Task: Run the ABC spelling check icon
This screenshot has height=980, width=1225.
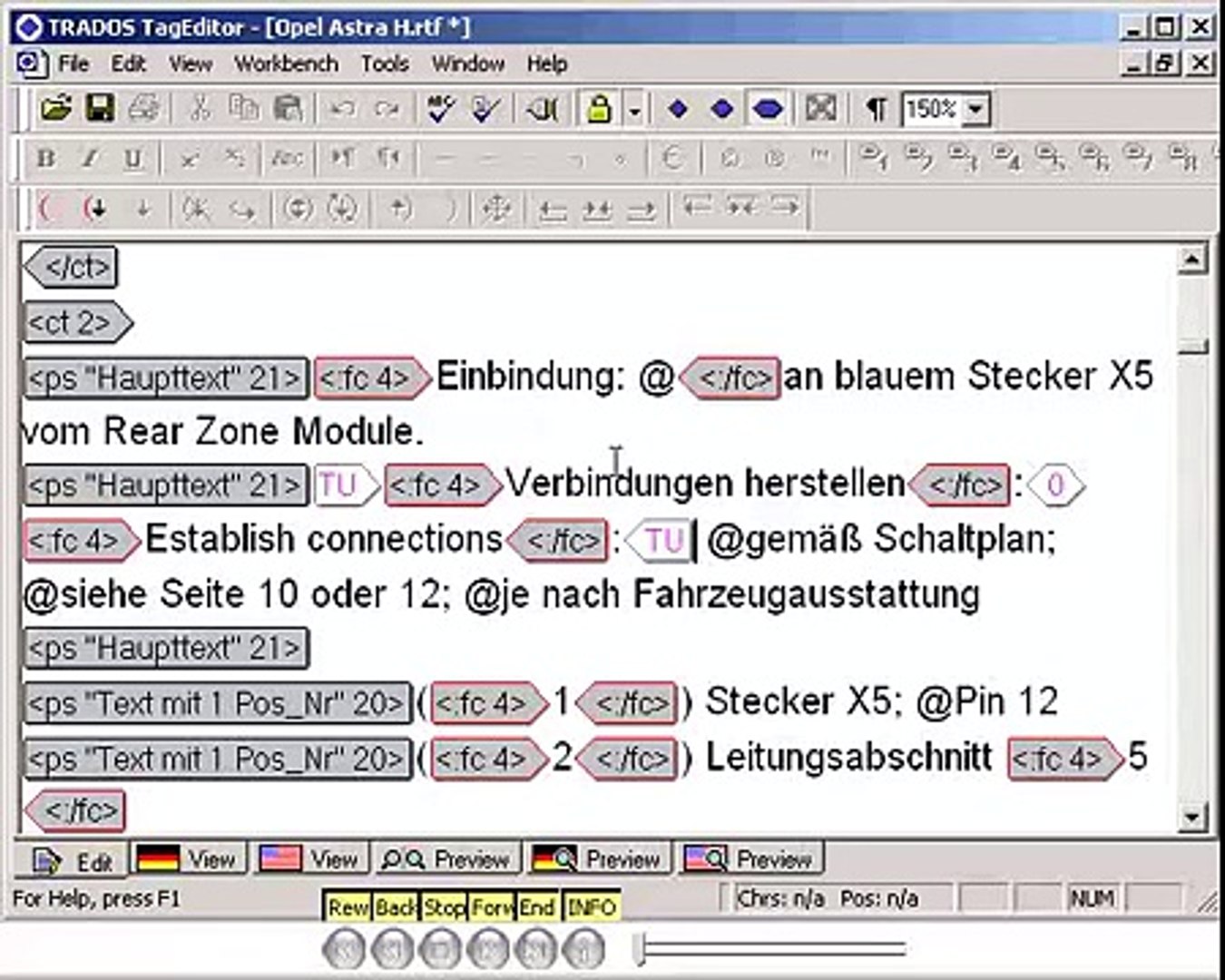Action: (441, 109)
